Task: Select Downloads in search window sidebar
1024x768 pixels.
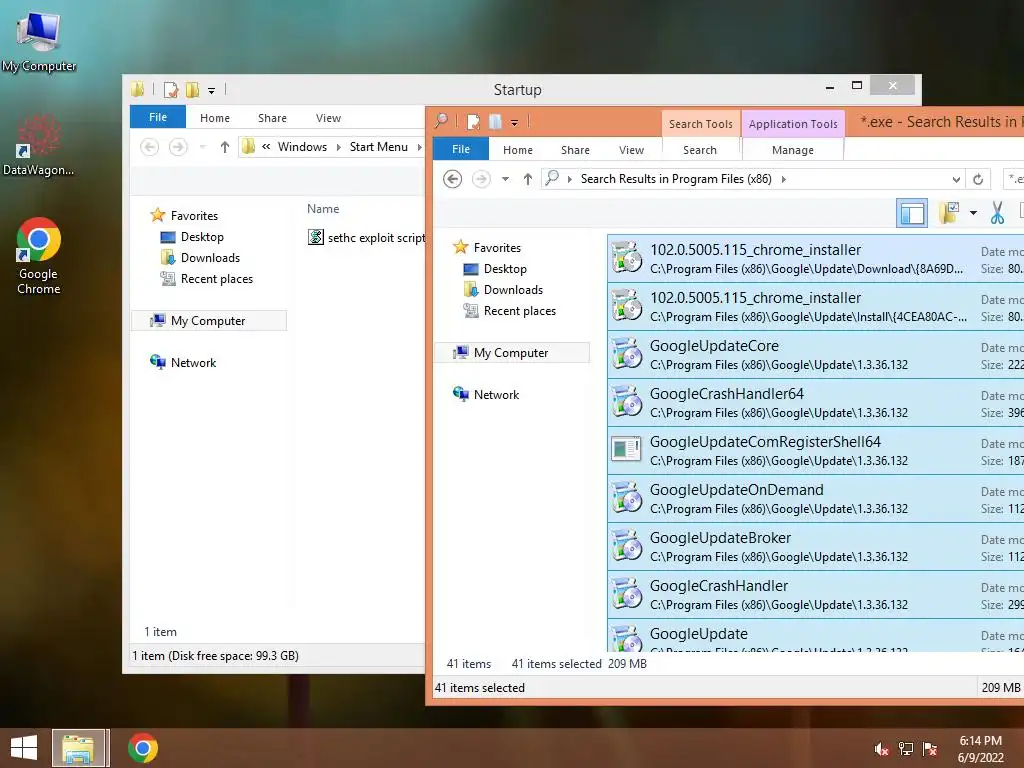Action: (x=513, y=290)
